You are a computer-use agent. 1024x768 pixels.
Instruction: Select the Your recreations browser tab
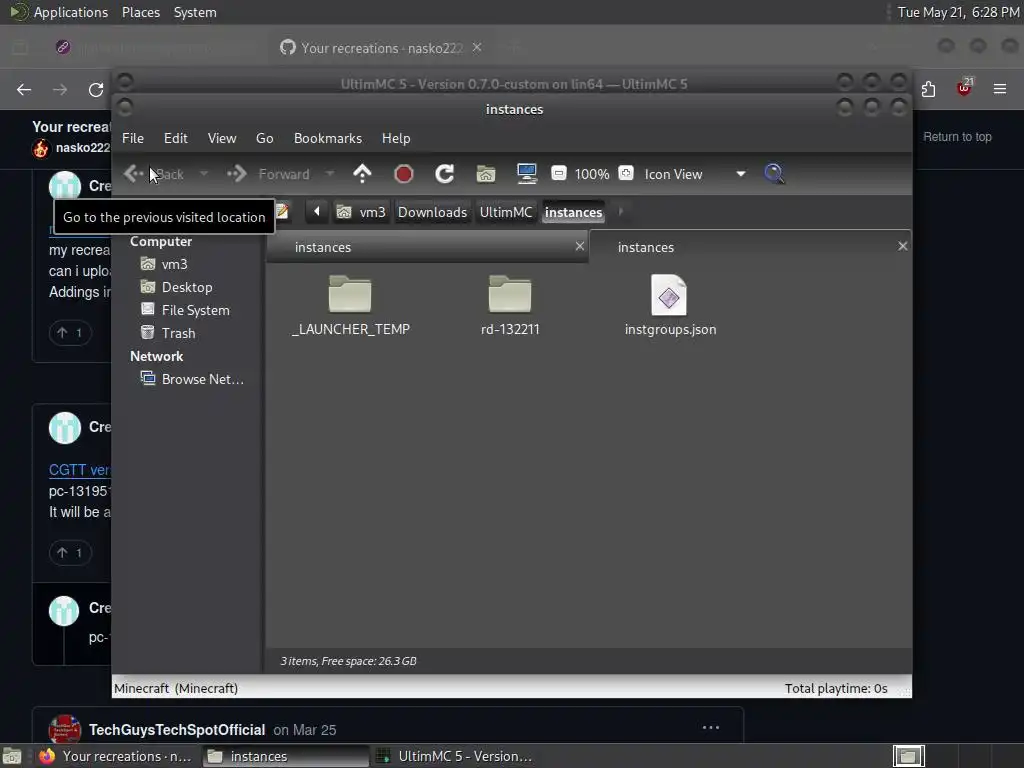[x=381, y=48]
